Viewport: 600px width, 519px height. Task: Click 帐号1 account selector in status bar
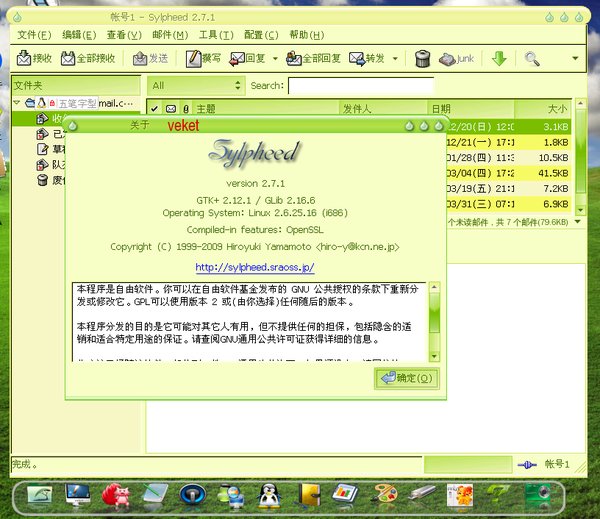point(557,464)
